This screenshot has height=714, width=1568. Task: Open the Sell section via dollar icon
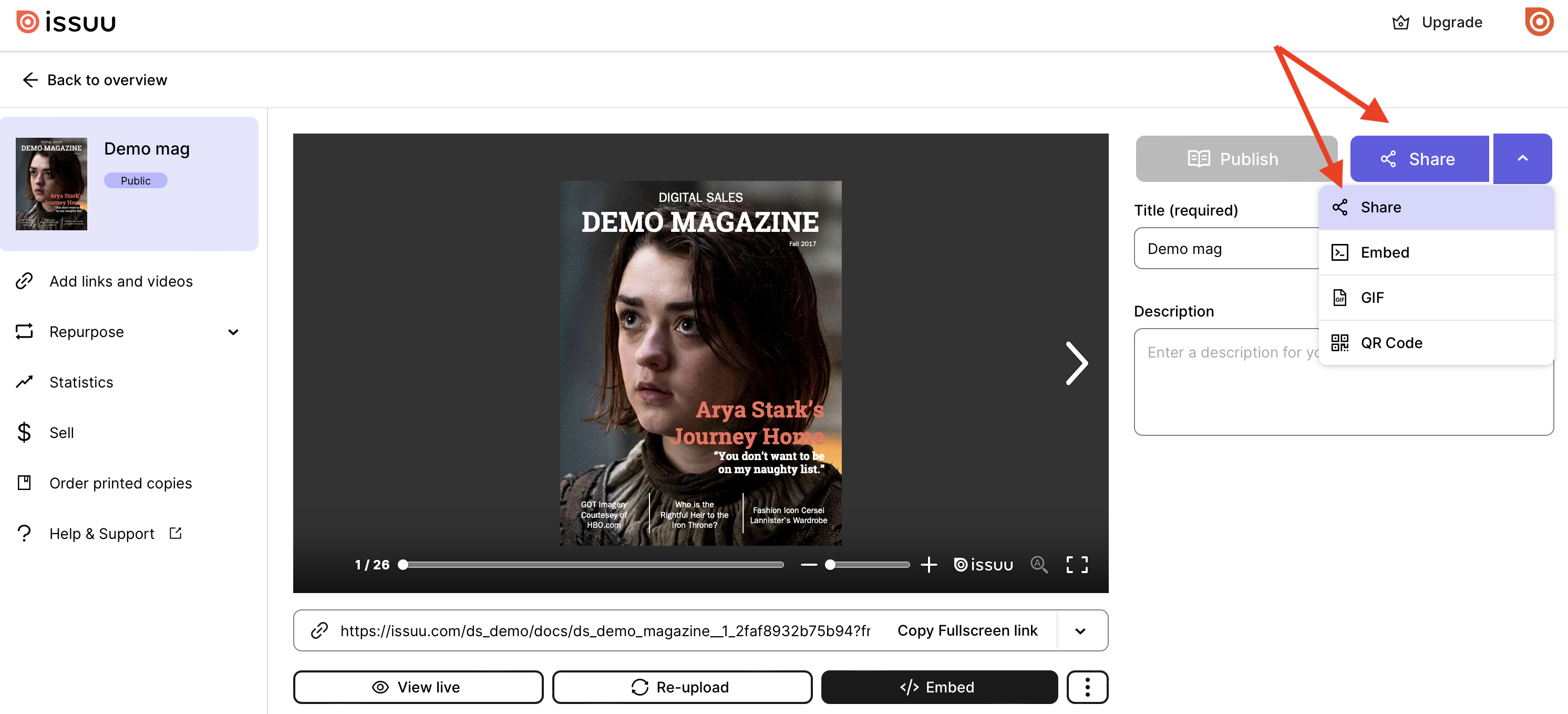coord(24,432)
